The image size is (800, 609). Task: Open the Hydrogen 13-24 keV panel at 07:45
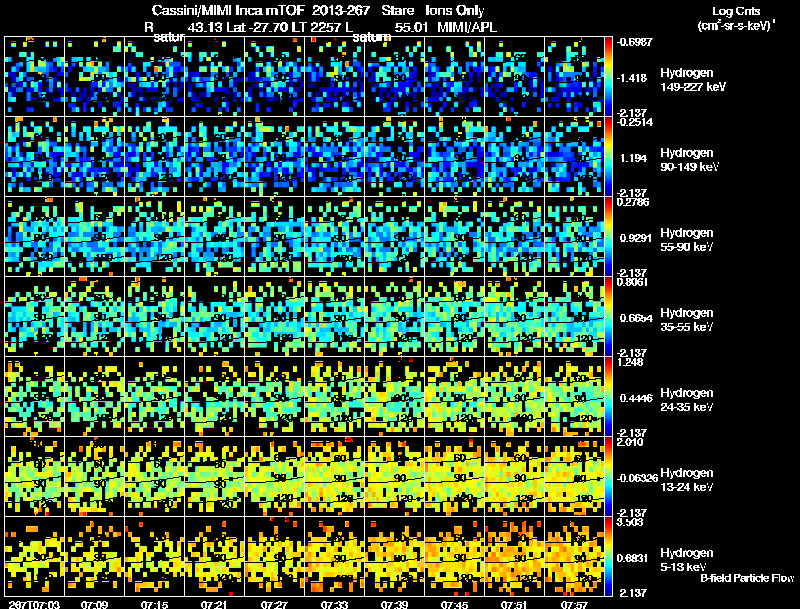[455, 476]
